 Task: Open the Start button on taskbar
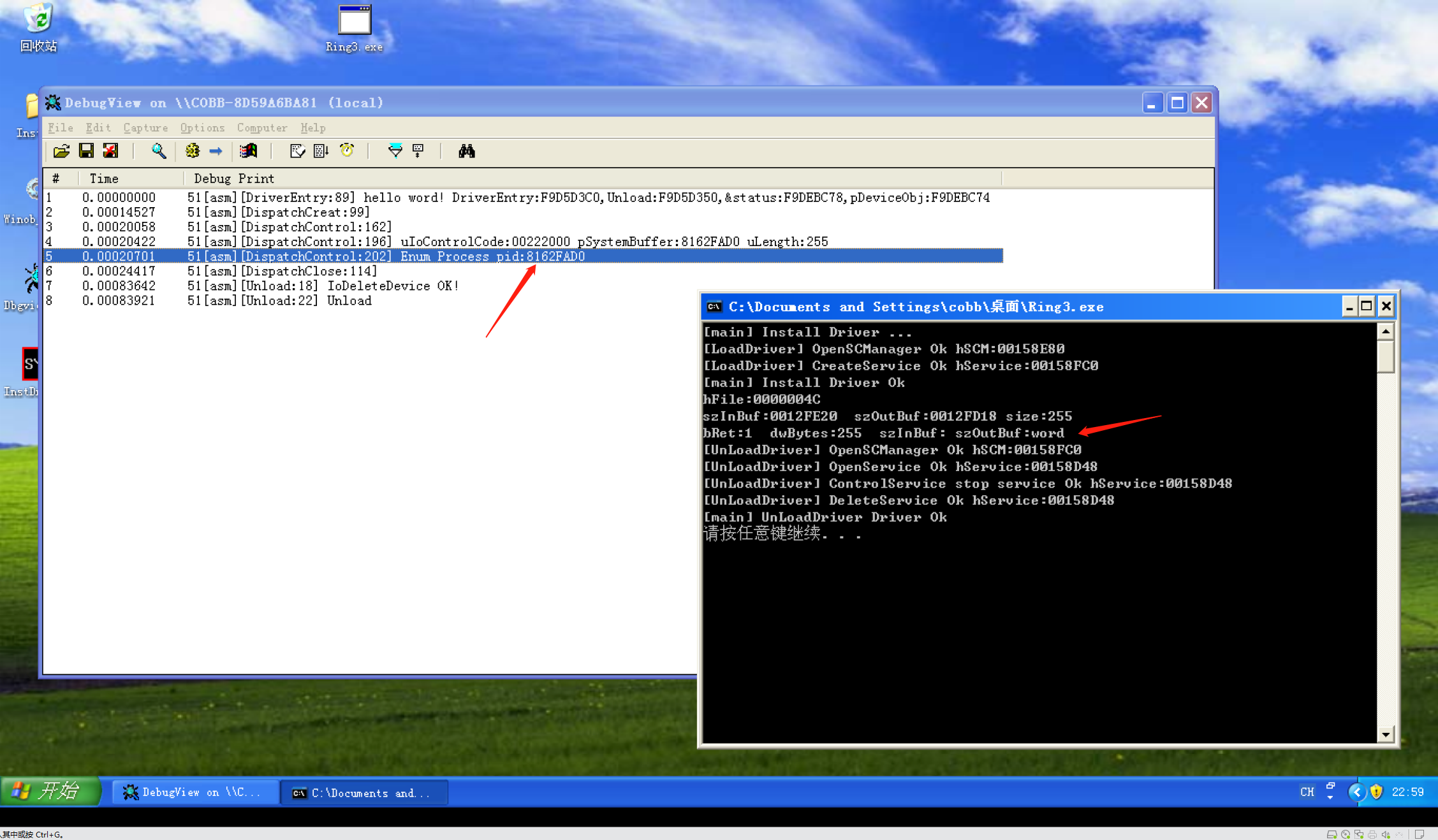tap(51, 792)
